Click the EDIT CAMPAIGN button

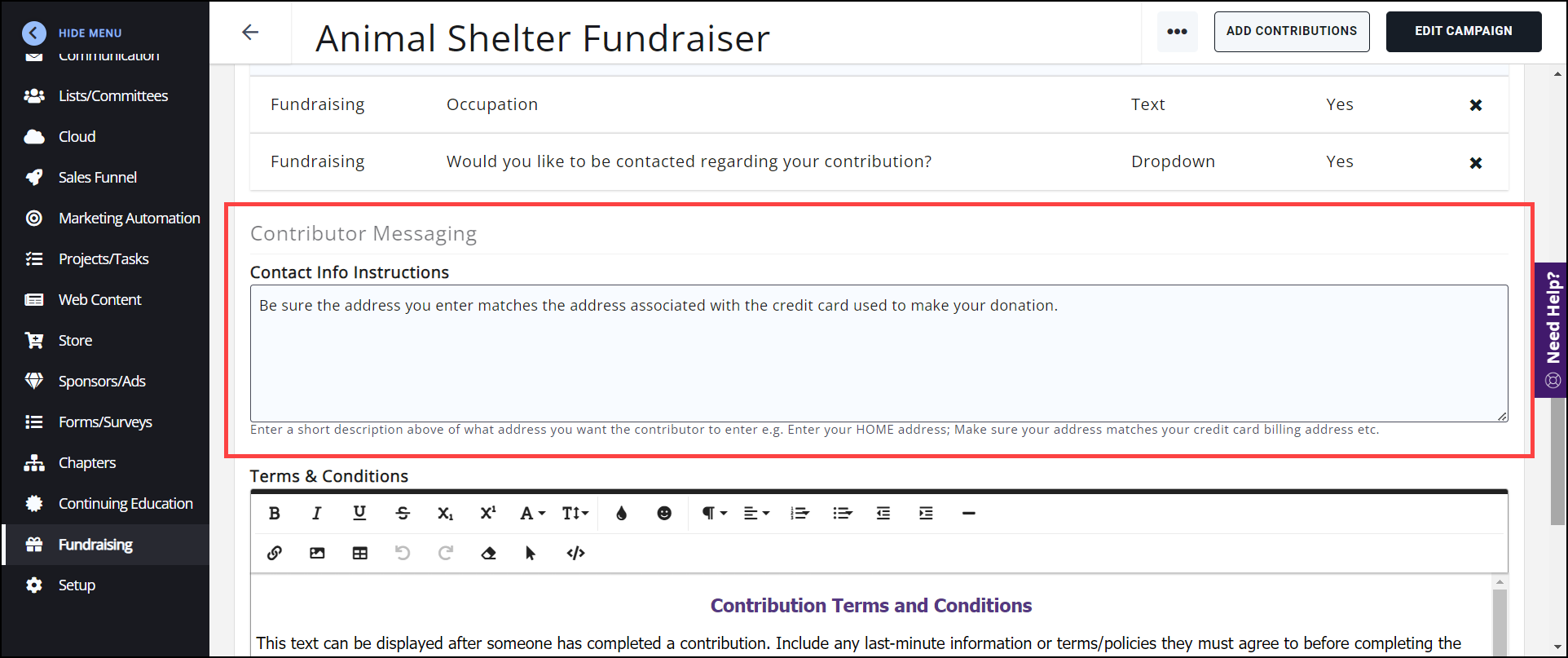pos(1463,31)
